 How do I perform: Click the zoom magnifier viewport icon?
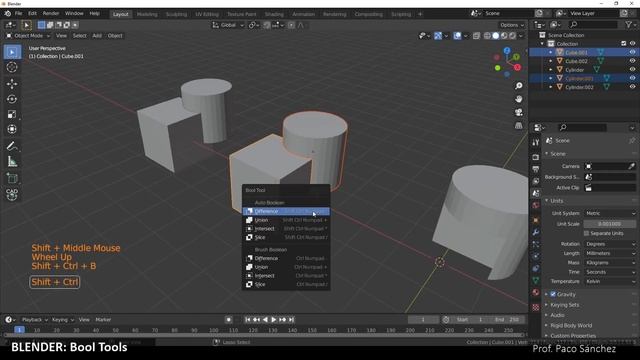[518, 86]
